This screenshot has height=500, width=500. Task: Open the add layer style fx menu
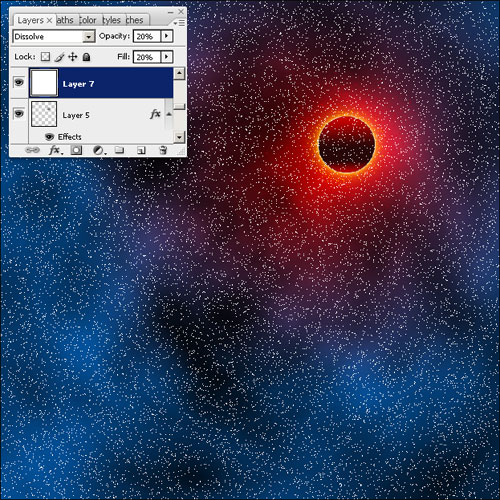coord(55,150)
